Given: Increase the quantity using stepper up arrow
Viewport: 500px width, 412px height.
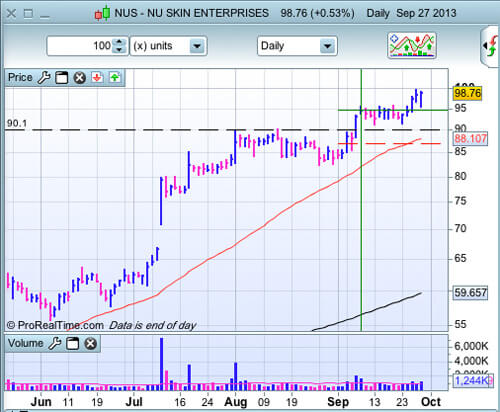Looking at the screenshot, I should (119, 42).
